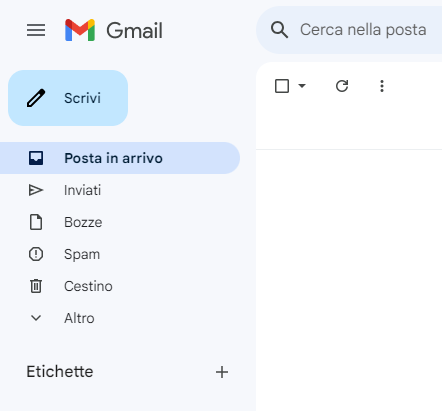Open the Posta in arrivo folder
The image size is (442, 411).
point(120,158)
